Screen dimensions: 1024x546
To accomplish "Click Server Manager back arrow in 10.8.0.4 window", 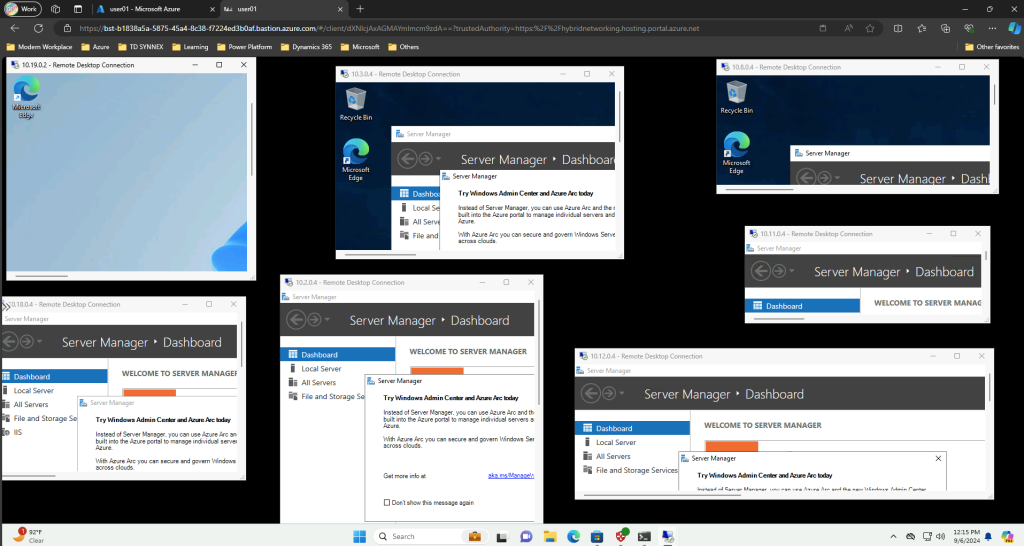I will 806,178.
